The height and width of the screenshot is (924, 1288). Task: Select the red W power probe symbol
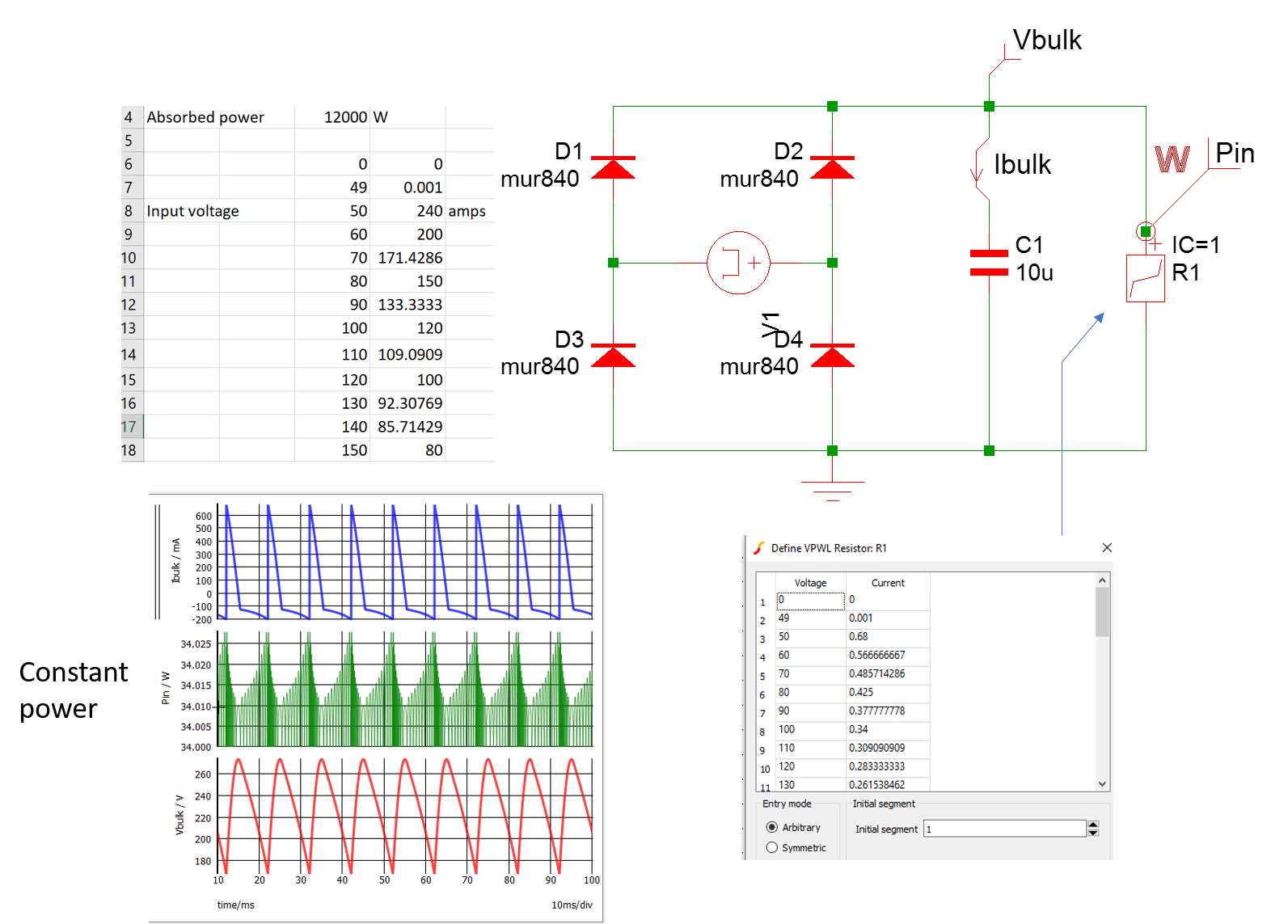coord(1172,159)
